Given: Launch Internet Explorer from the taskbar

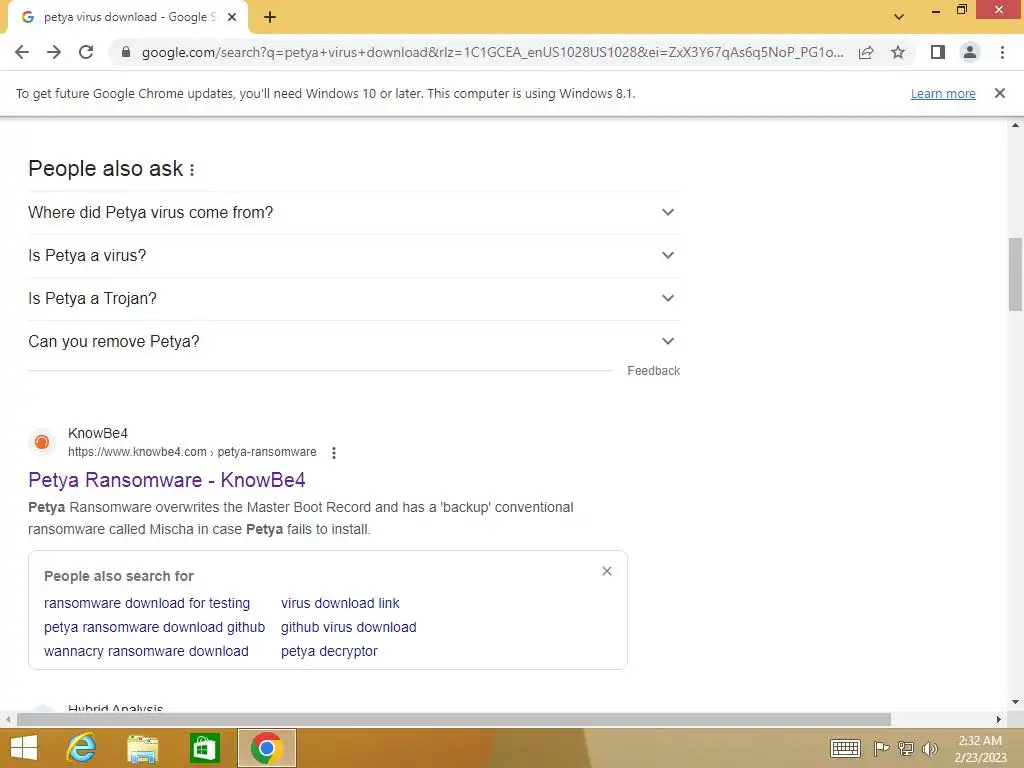Looking at the screenshot, I should [82, 748].
